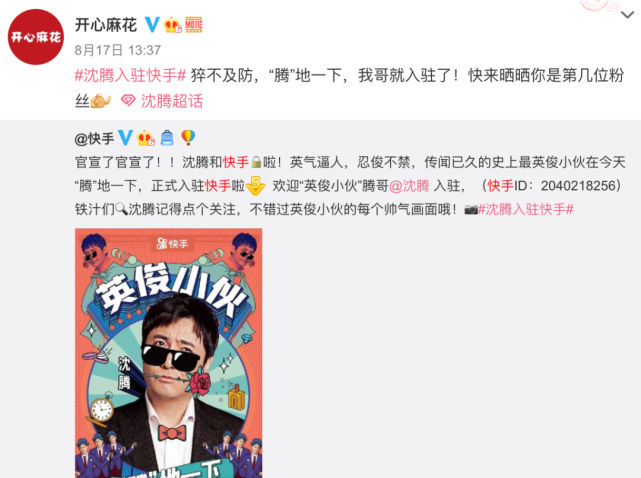Image resolution: width=641 pixels, height=478 pixels.
Task: Open the @快手 account name
Action: (94, 139)
